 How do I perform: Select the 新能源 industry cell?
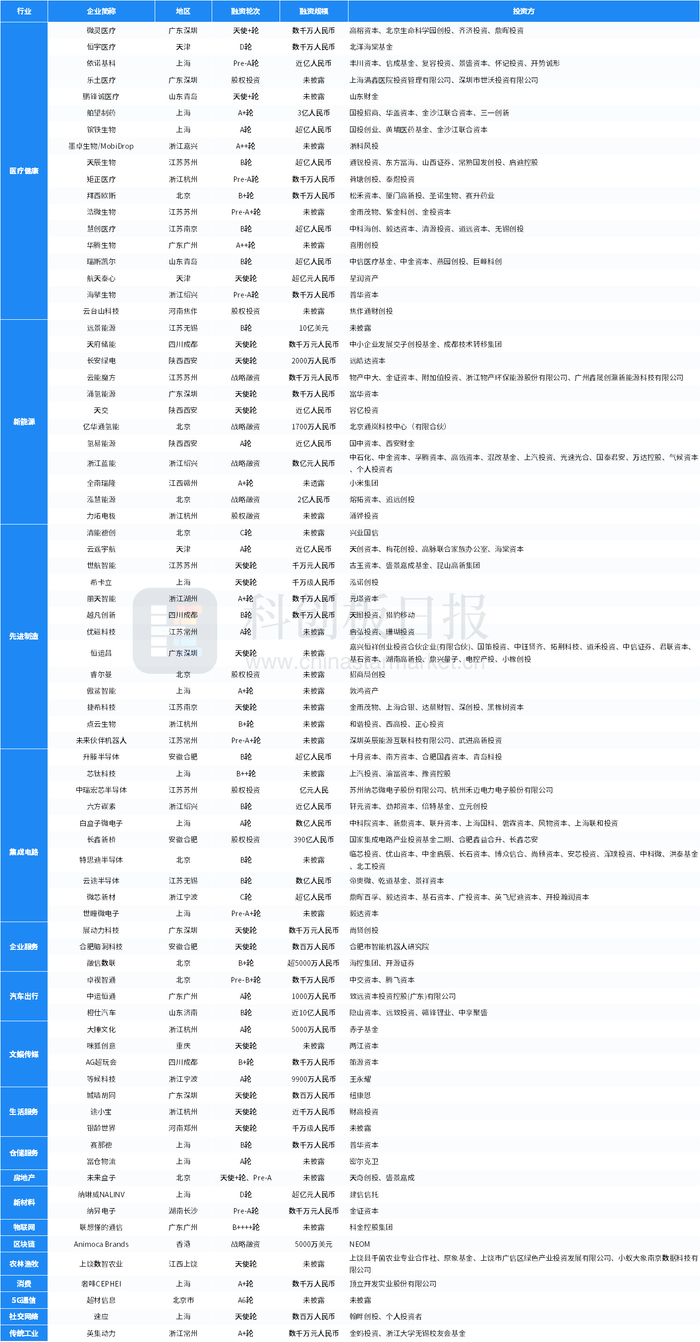[24, 422]
